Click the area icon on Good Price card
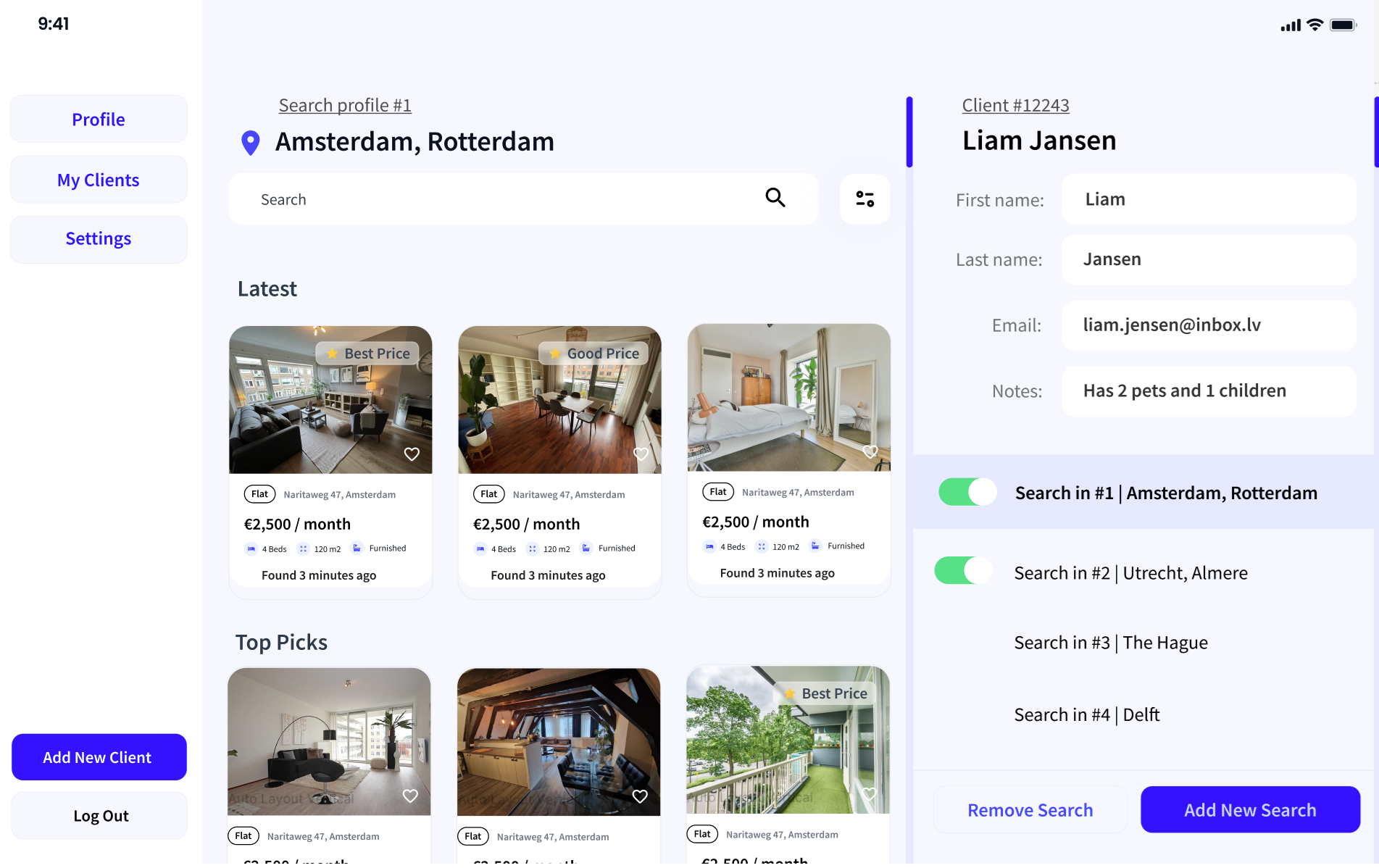 point(533,548)
